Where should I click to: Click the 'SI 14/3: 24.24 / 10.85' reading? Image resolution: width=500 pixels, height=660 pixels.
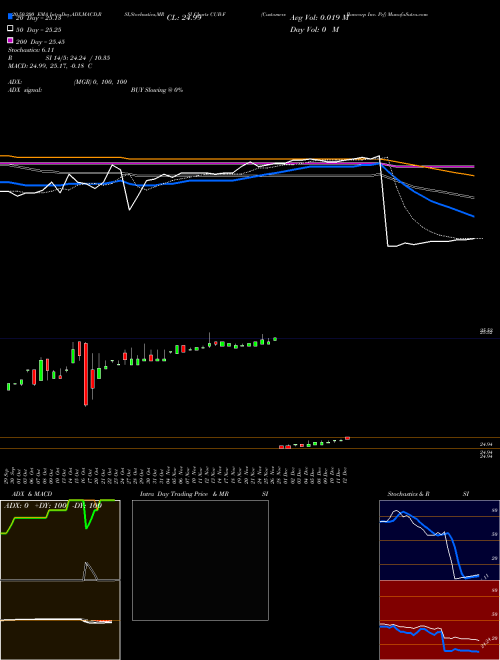78,58
